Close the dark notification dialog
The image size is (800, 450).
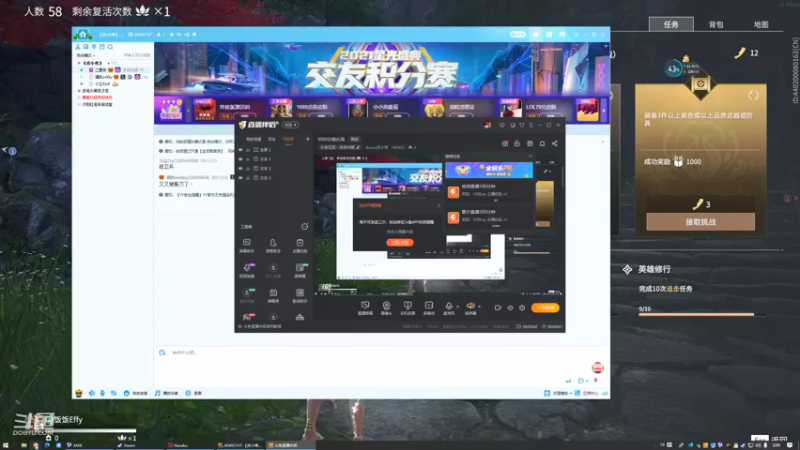(439, 206)
